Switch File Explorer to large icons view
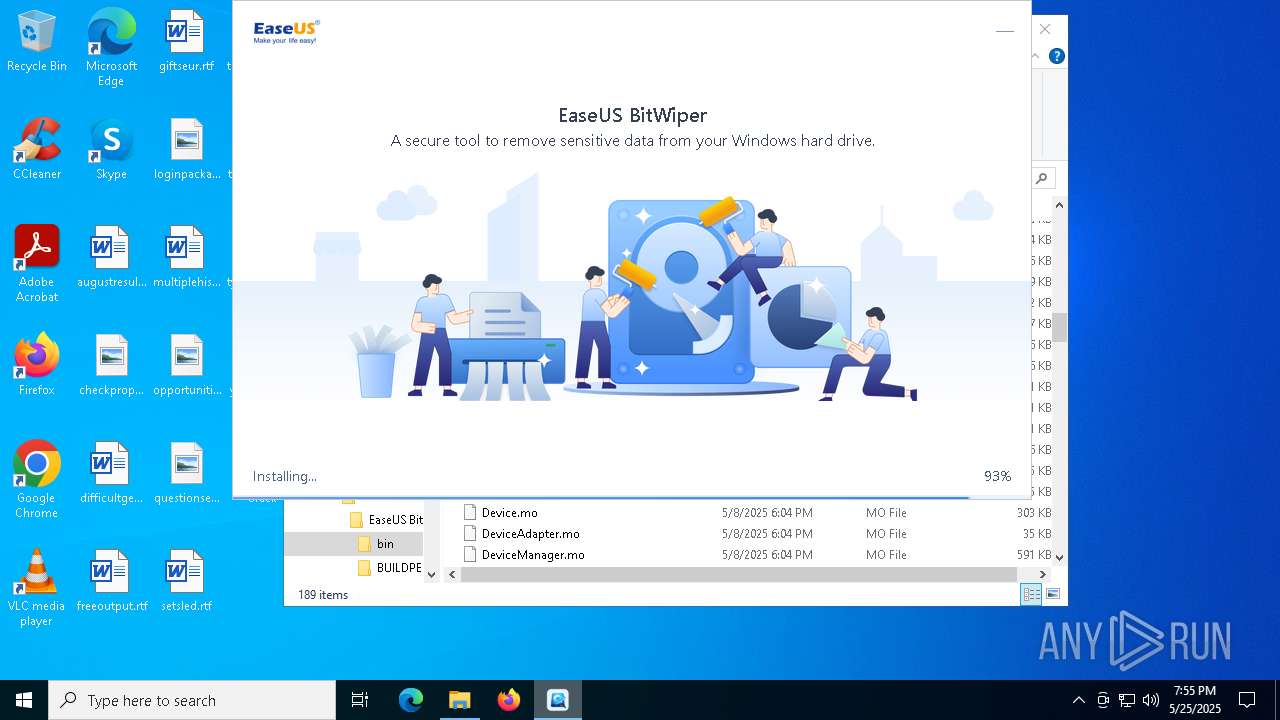Viewport: 1280px width, 720px height. [1052, 594]
